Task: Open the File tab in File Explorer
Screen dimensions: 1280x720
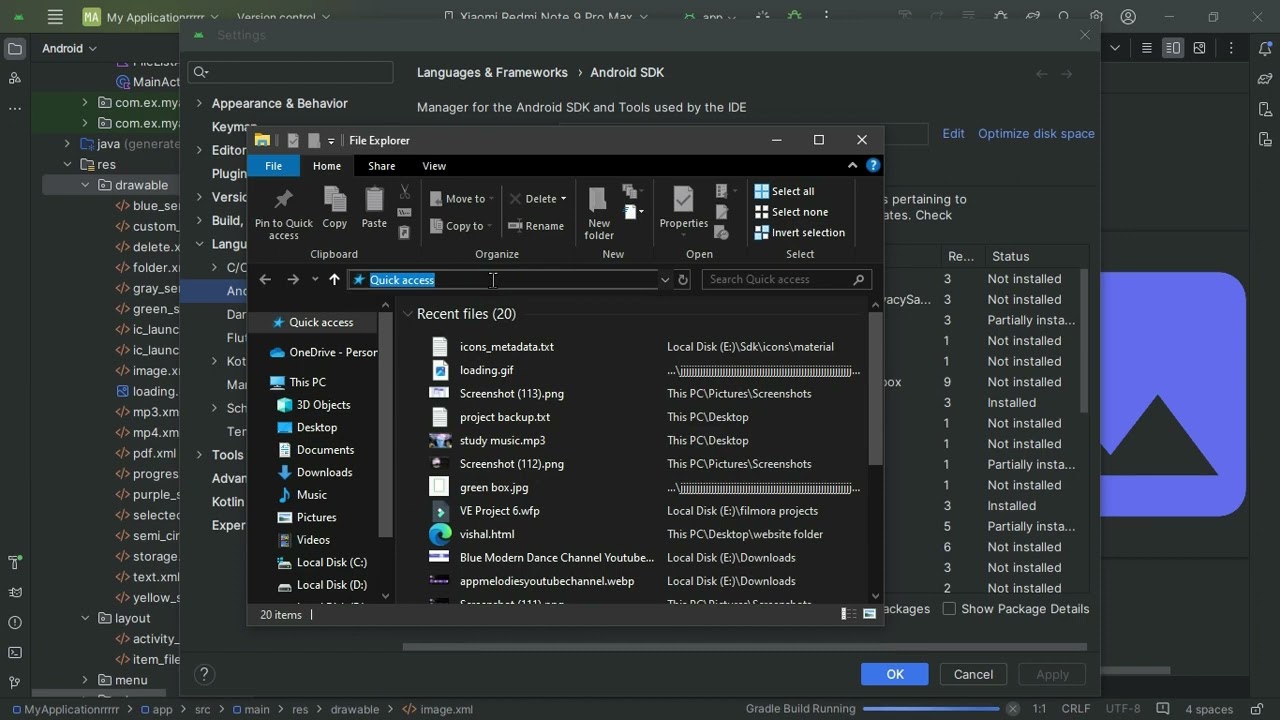Action: pyautogui.click(x=273, y=166)
